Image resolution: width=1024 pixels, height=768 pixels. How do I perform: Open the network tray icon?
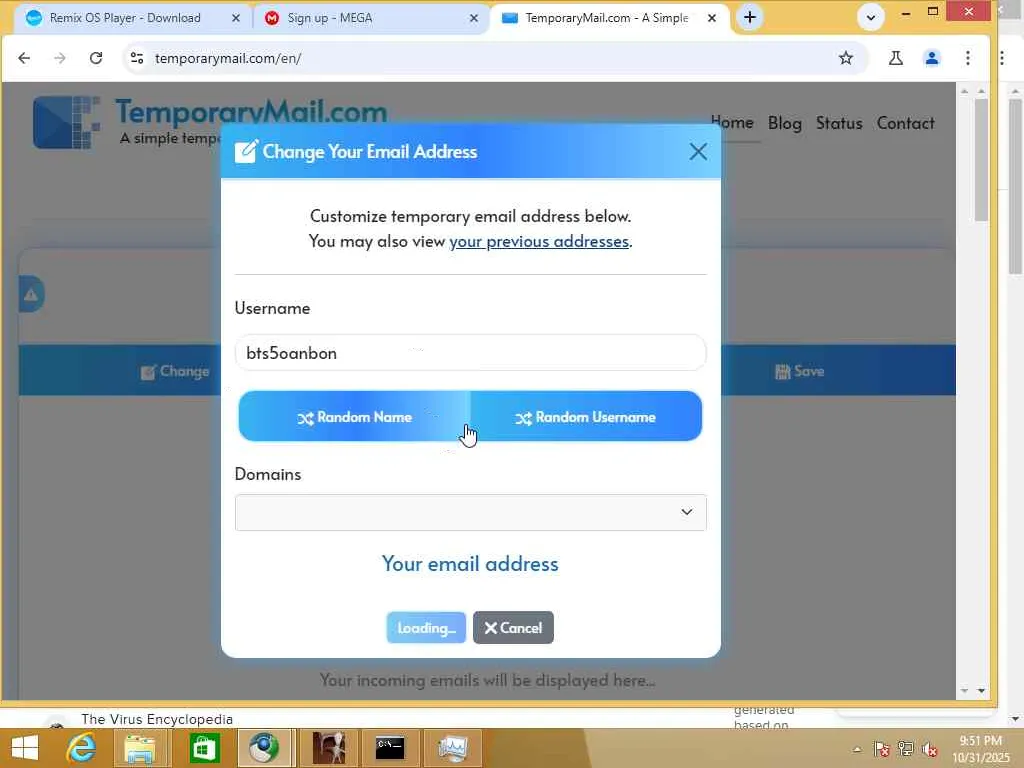coord(906,749)
